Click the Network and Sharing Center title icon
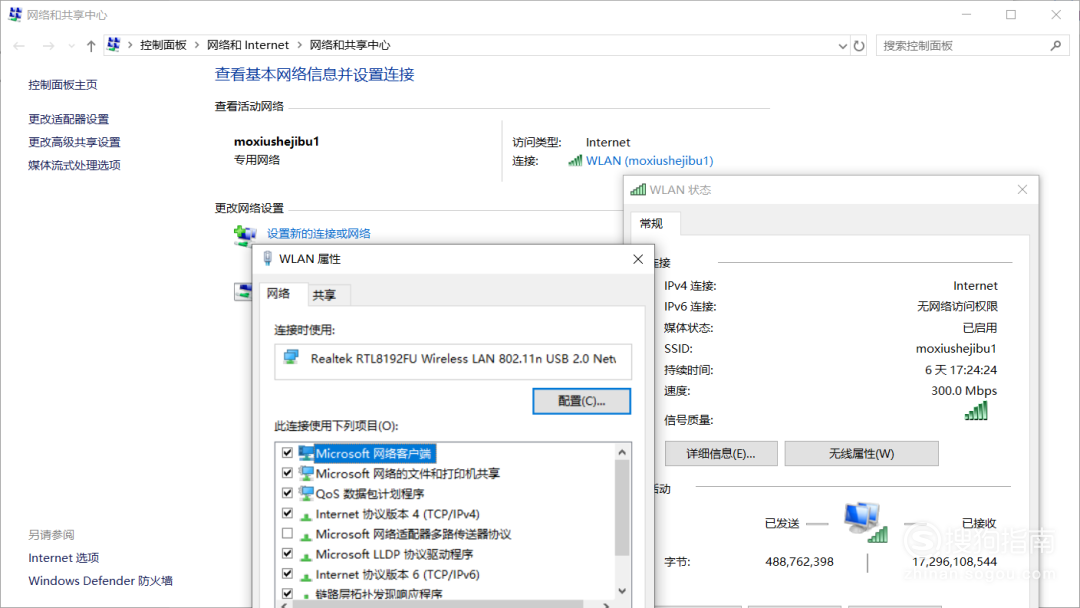The image size is (1080, 608). click(x=15, y=14)
